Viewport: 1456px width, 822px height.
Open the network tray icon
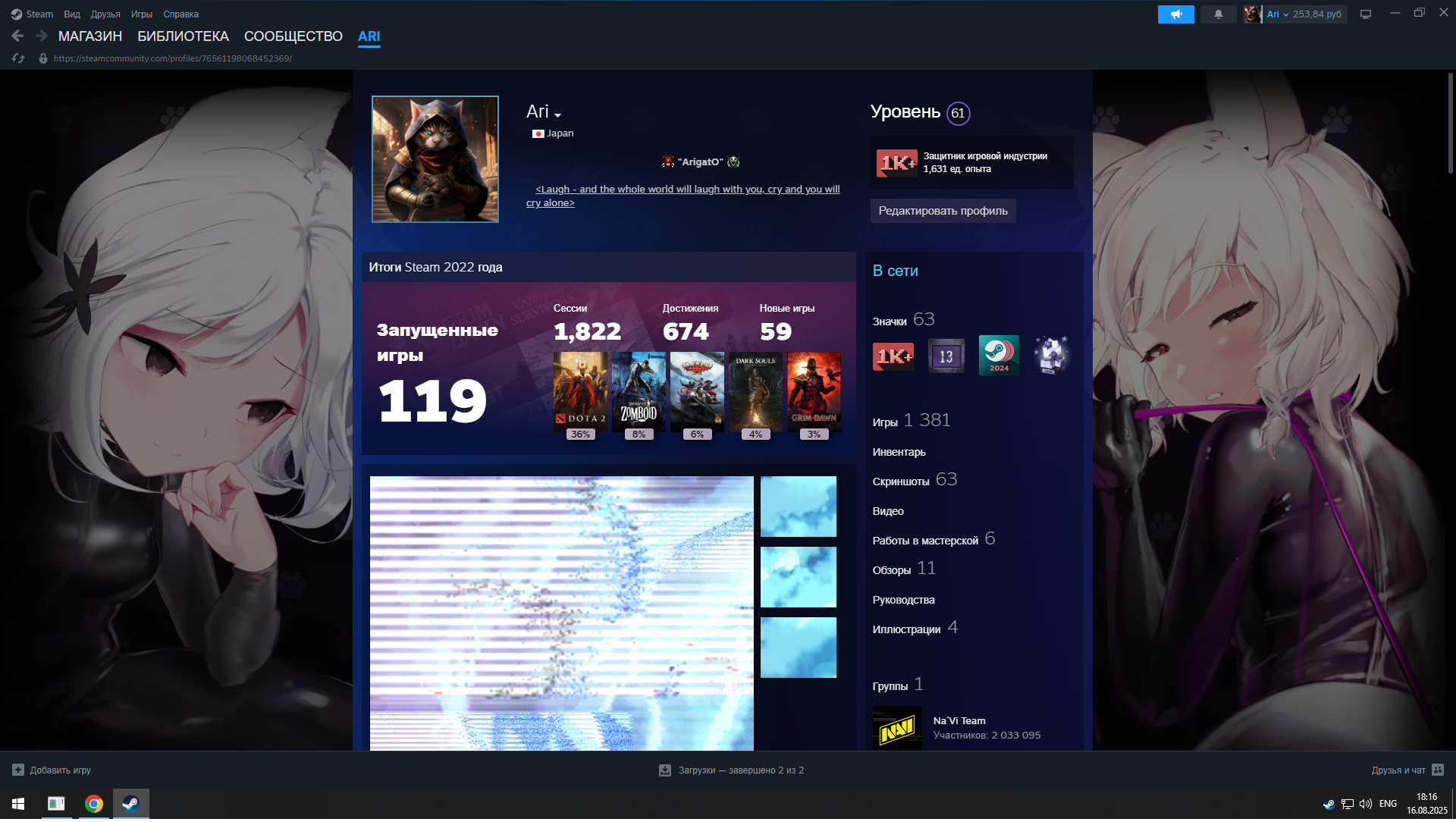pyautogui.click(x=1348, y=804)
